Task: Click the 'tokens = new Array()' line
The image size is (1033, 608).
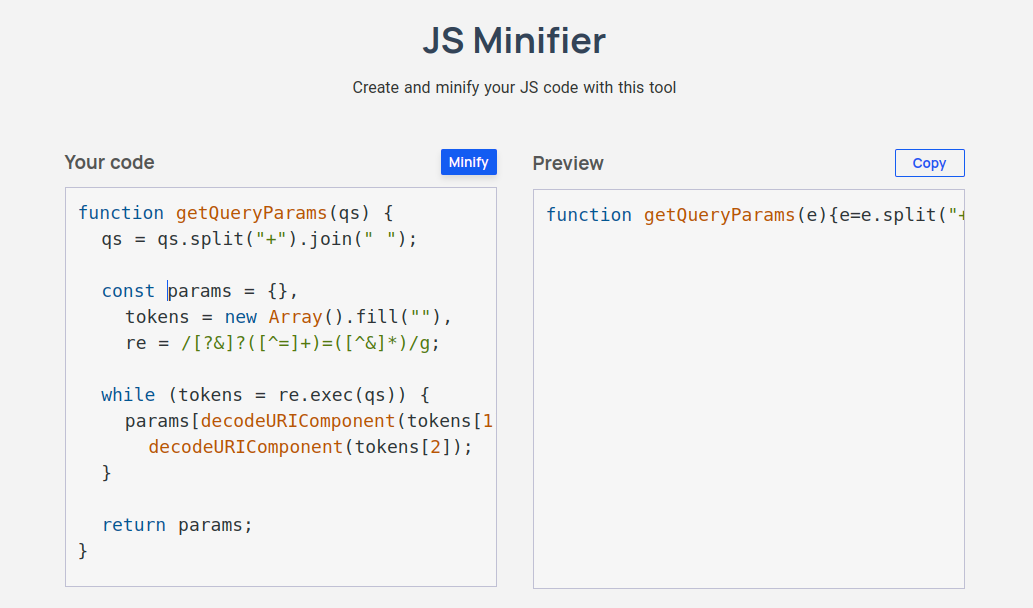Action: pyautogui.click(x=289, y=317)
